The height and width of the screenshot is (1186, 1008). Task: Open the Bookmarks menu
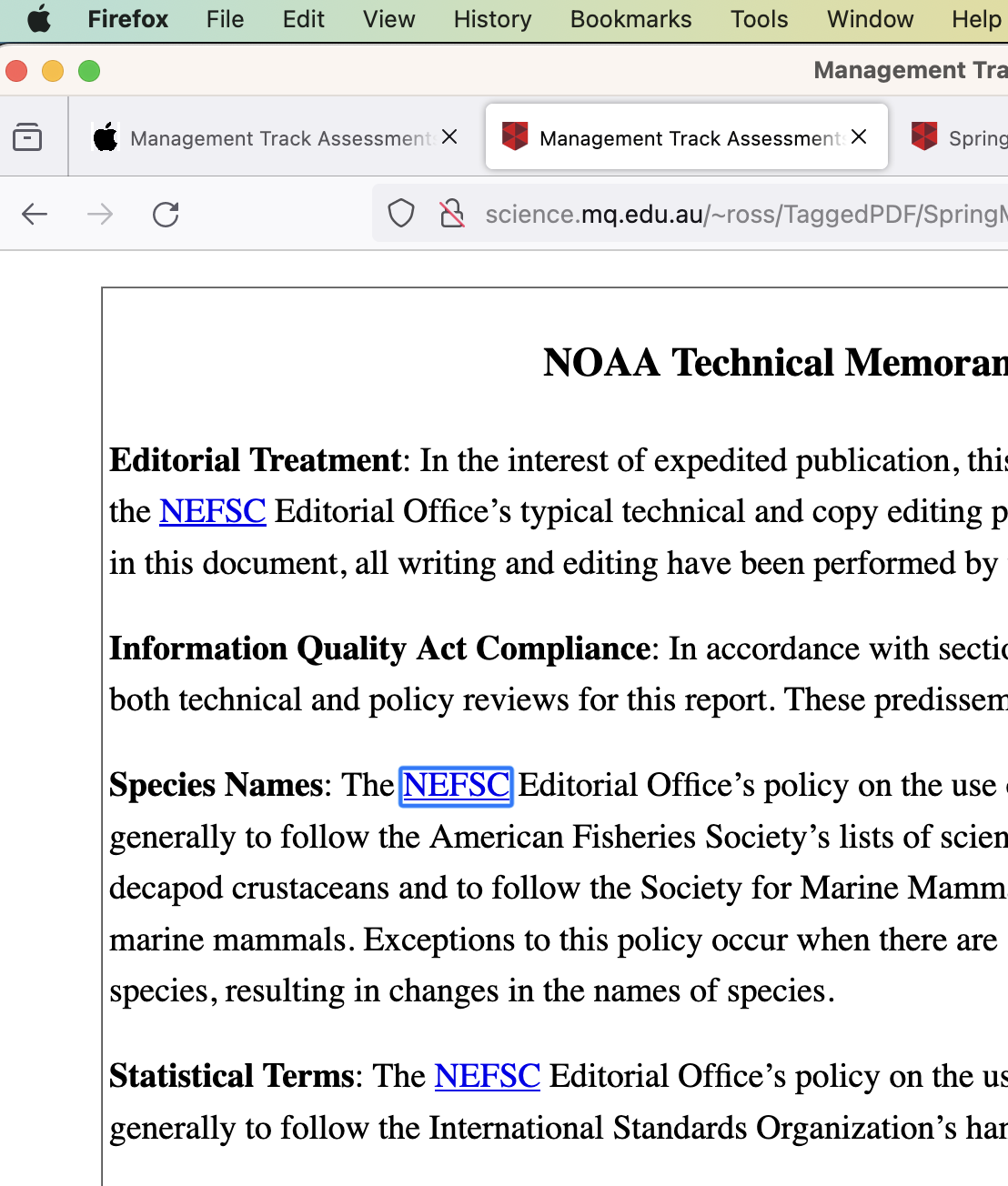click(630, 19)
